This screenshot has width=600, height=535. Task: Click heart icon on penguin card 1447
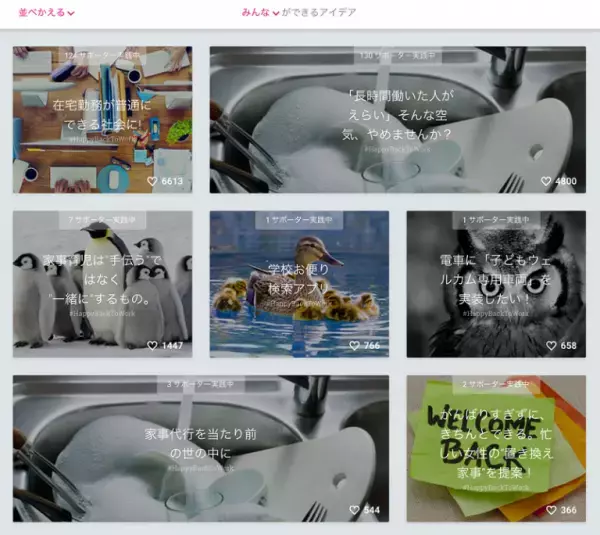point(152,346)
